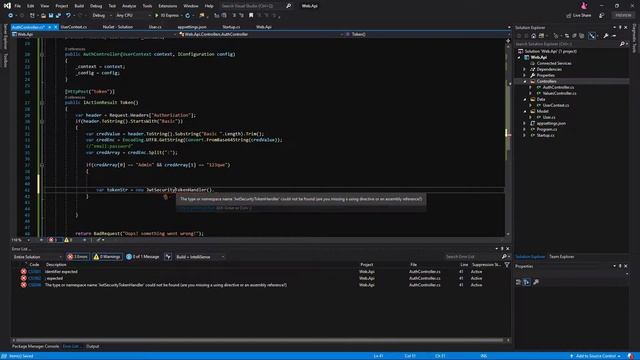Switch to the Output tab

point(93,346)
